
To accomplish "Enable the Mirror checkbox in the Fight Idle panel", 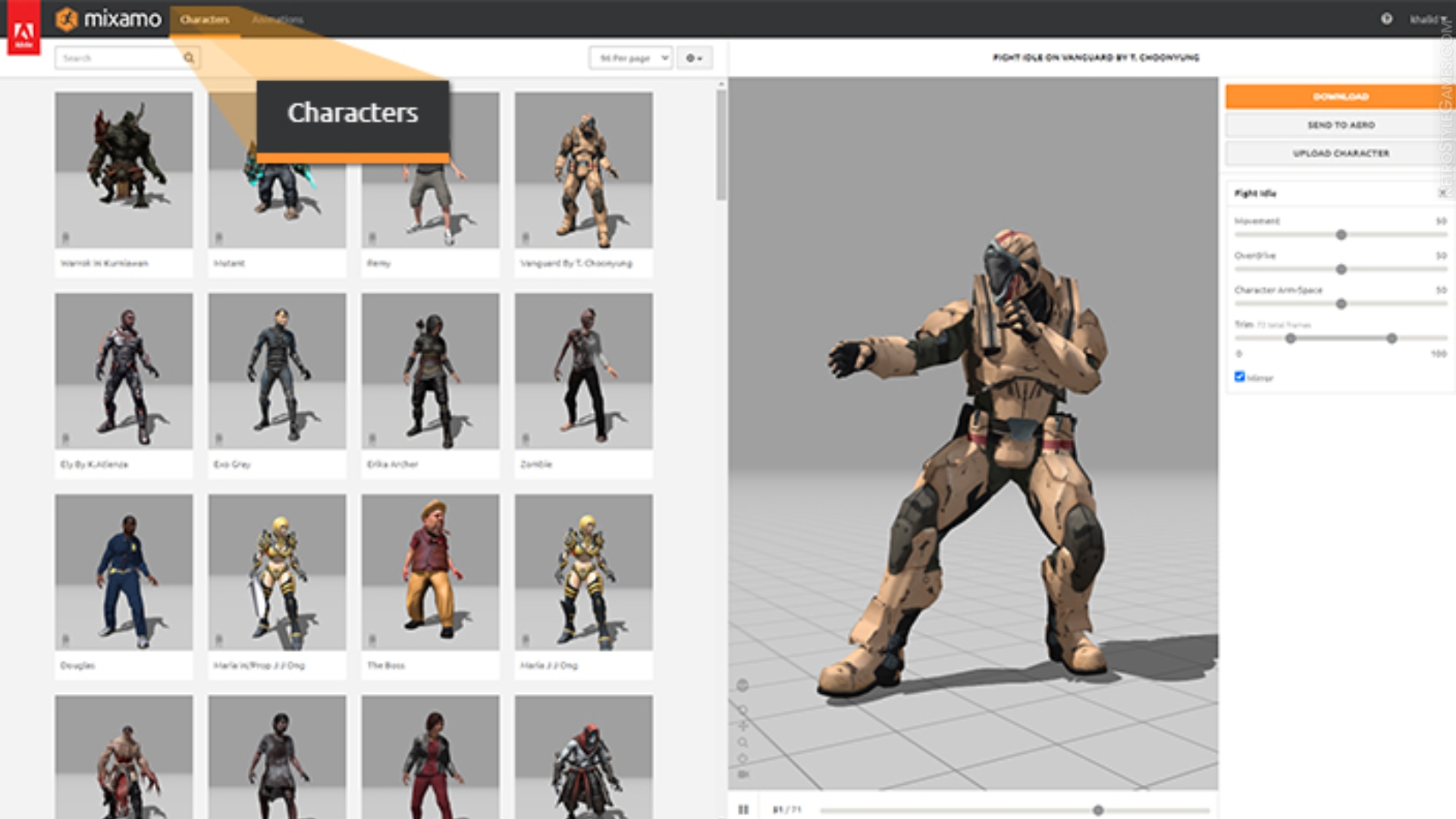I will [1241, 377].
